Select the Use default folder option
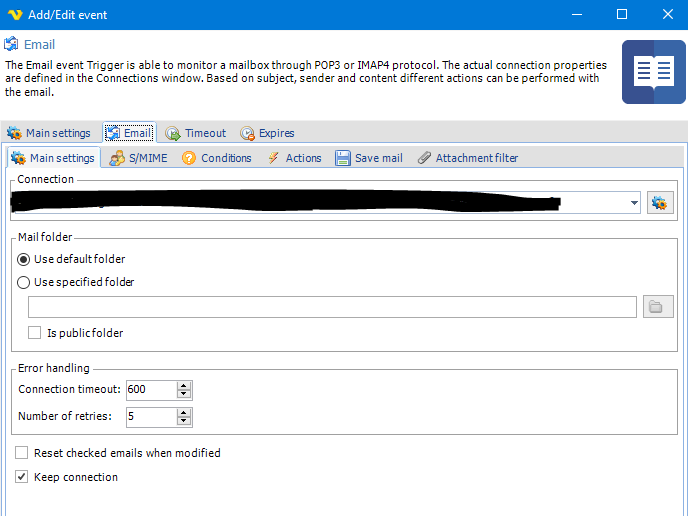Screen dimensions: 688x516 [24, 259]
